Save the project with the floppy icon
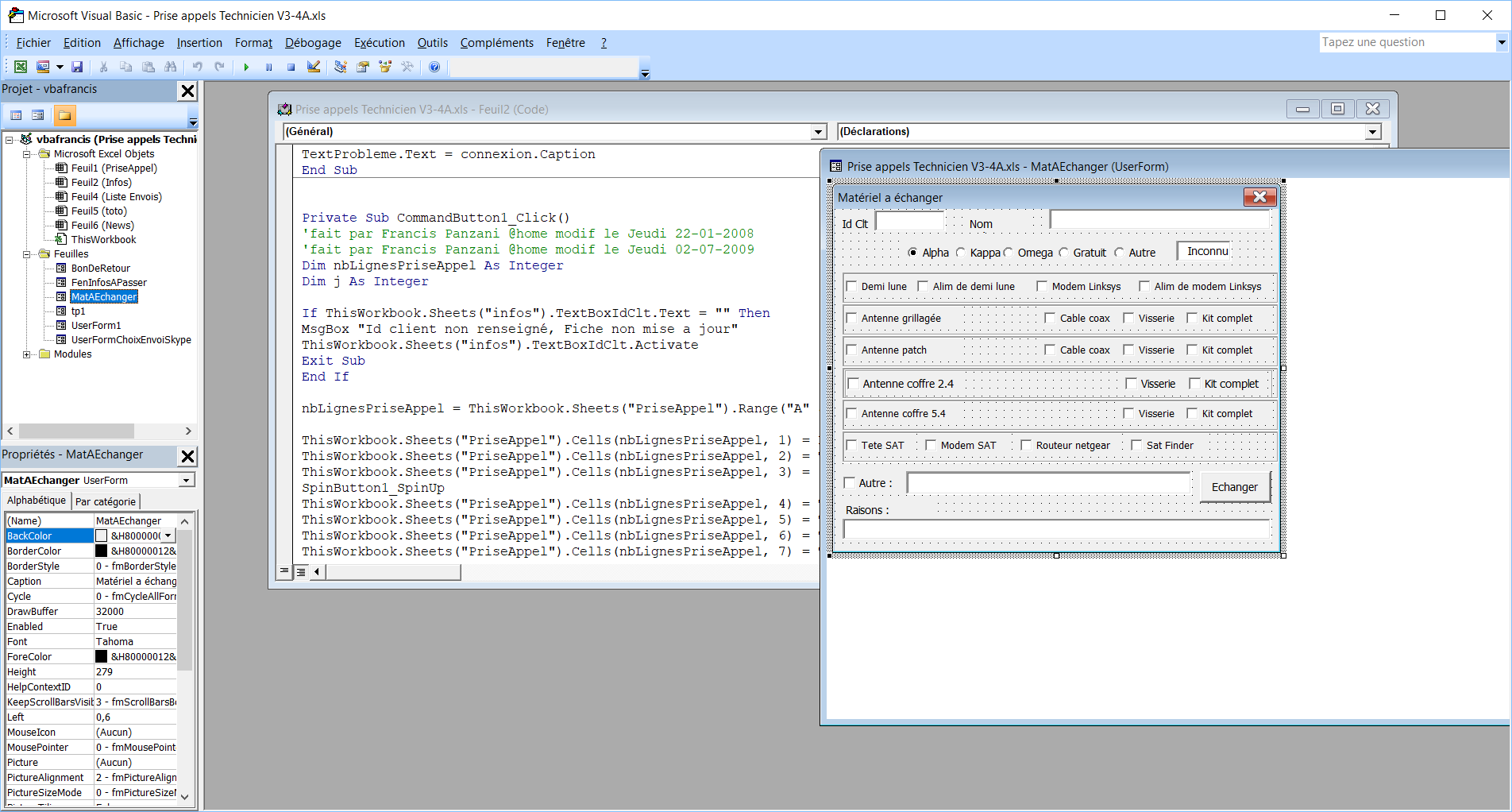This screenshot has width=1512, height=812. coord(77,67)
